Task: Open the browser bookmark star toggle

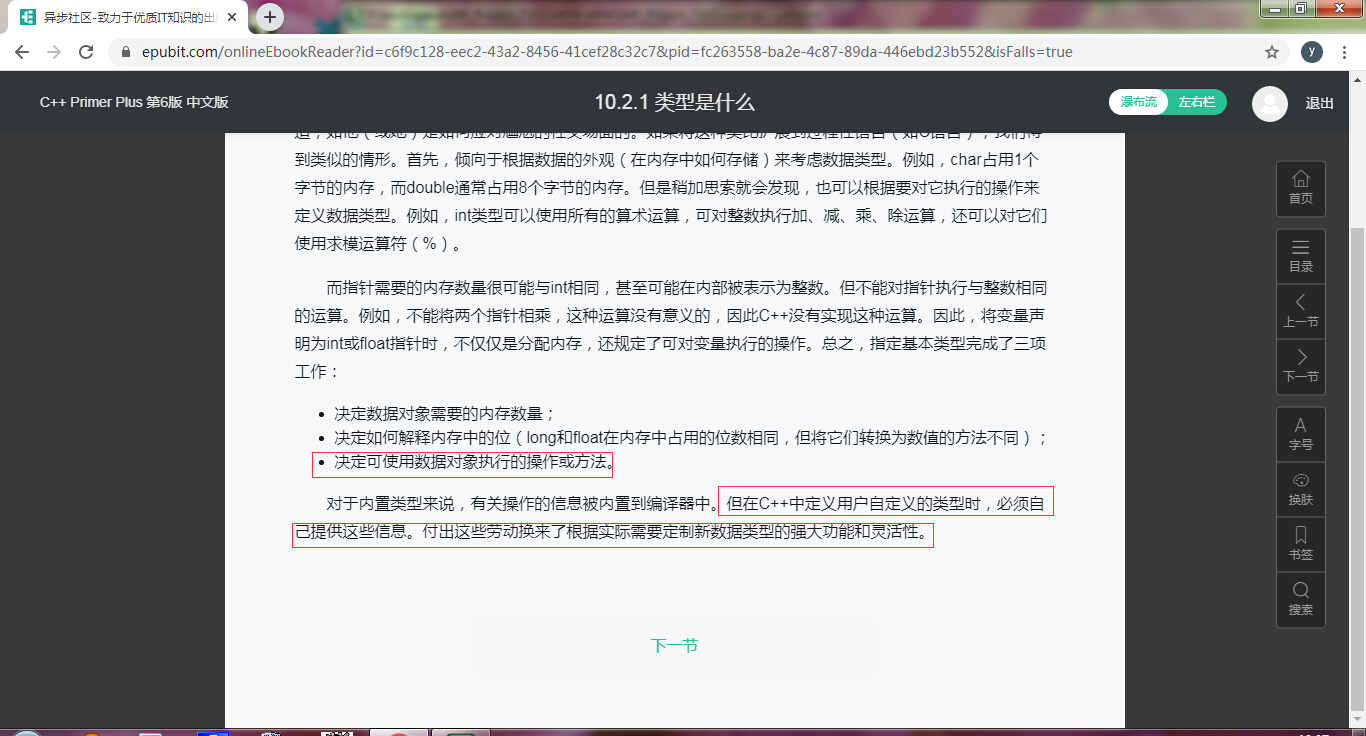Action: pos(1272,52)
